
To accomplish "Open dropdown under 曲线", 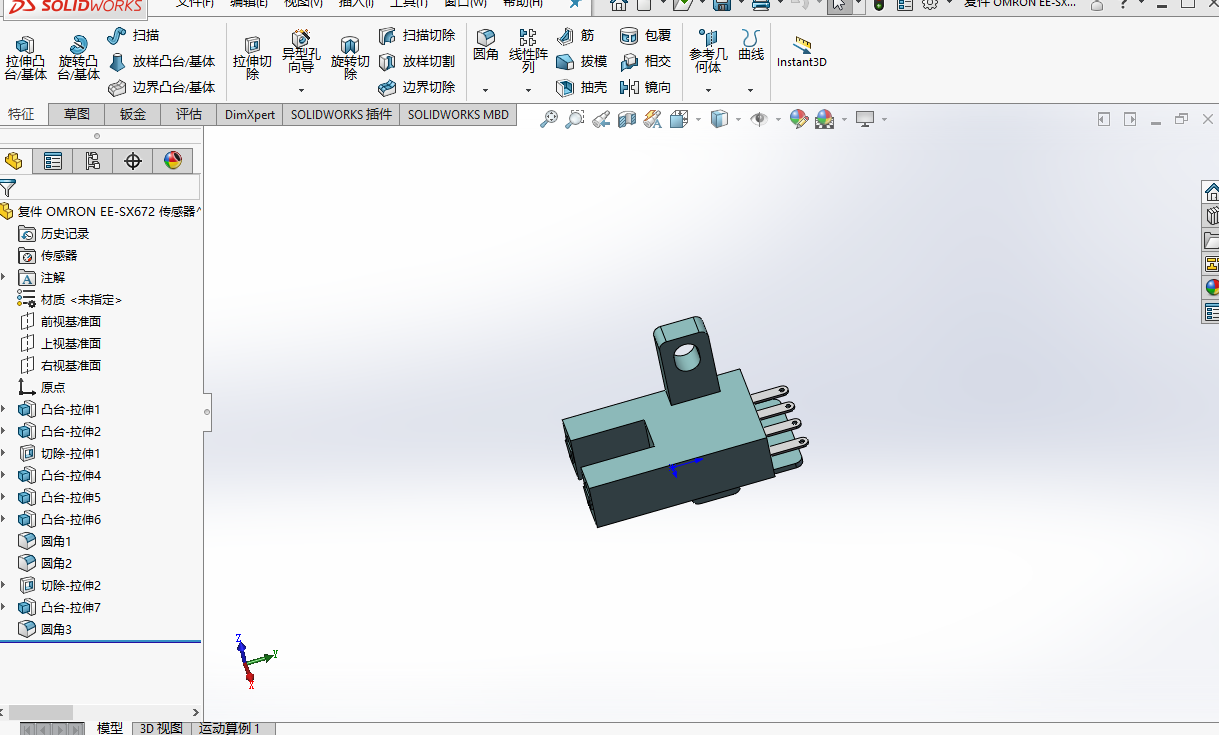I will pos(751,90).
